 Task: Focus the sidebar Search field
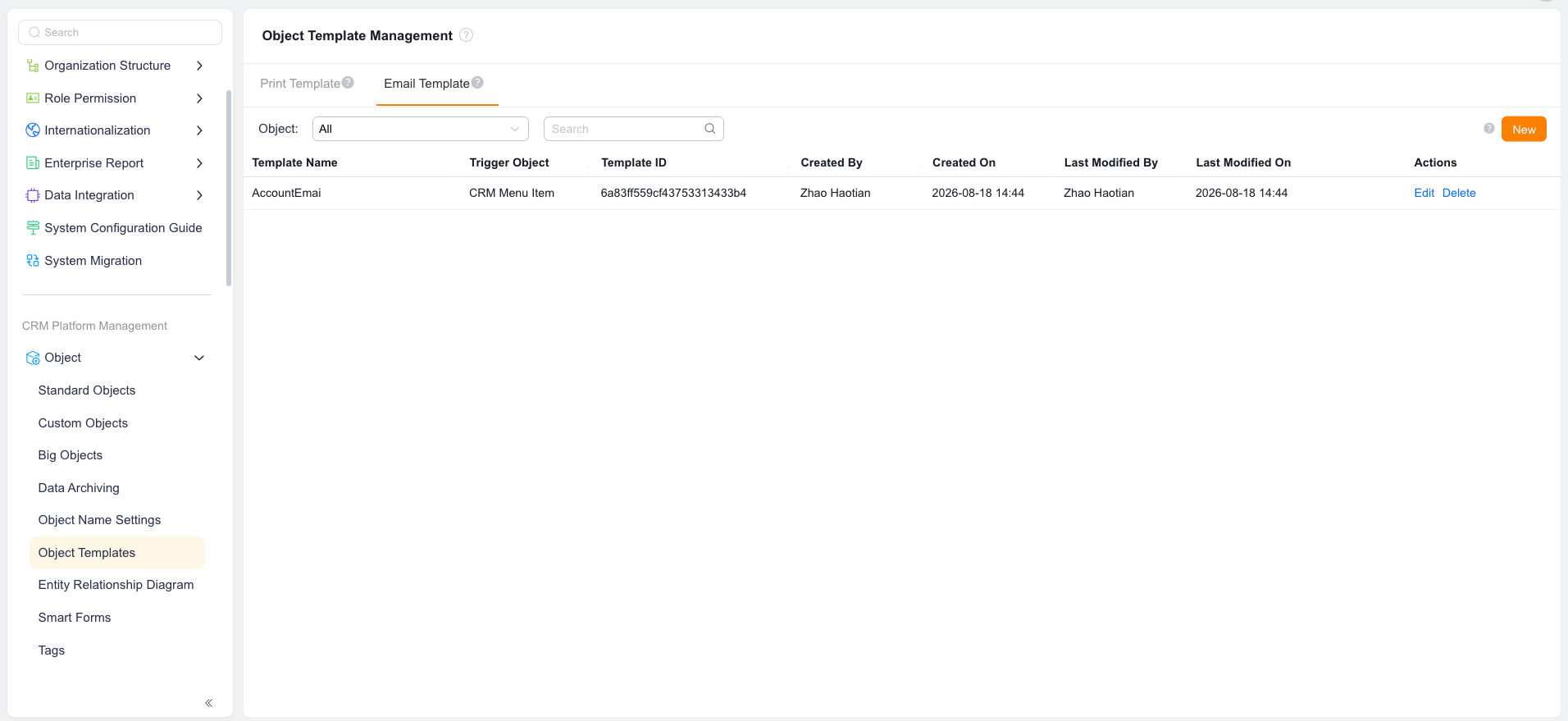point(120,32)
